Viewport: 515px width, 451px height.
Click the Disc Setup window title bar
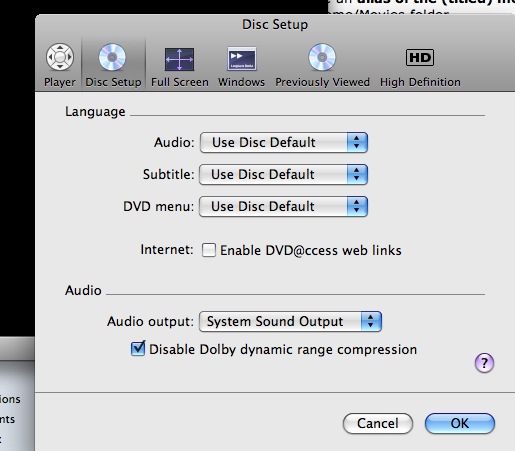[x=275, y=25]
